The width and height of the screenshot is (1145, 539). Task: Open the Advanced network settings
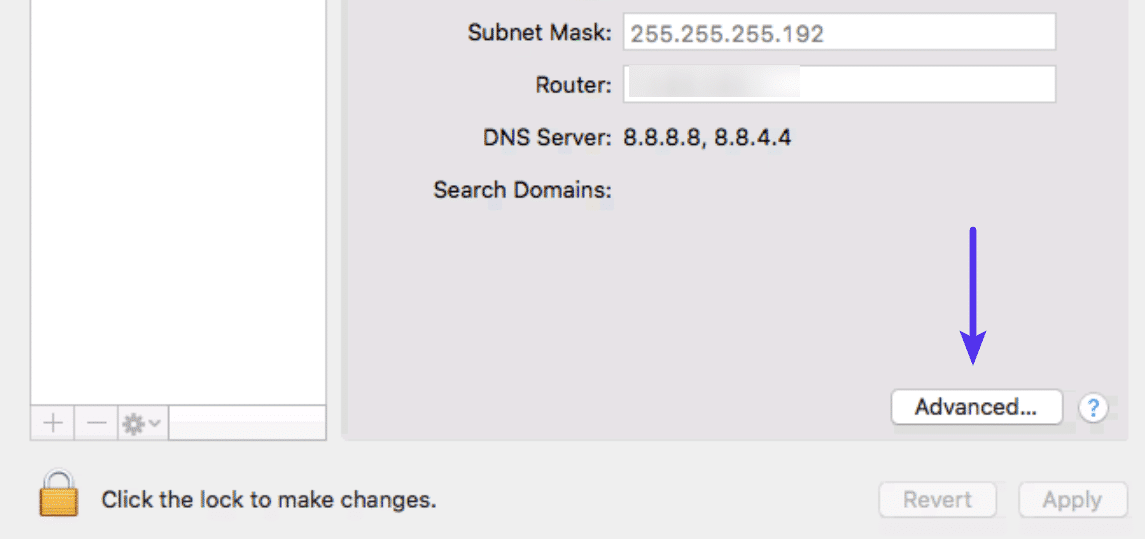pos(976,407)
